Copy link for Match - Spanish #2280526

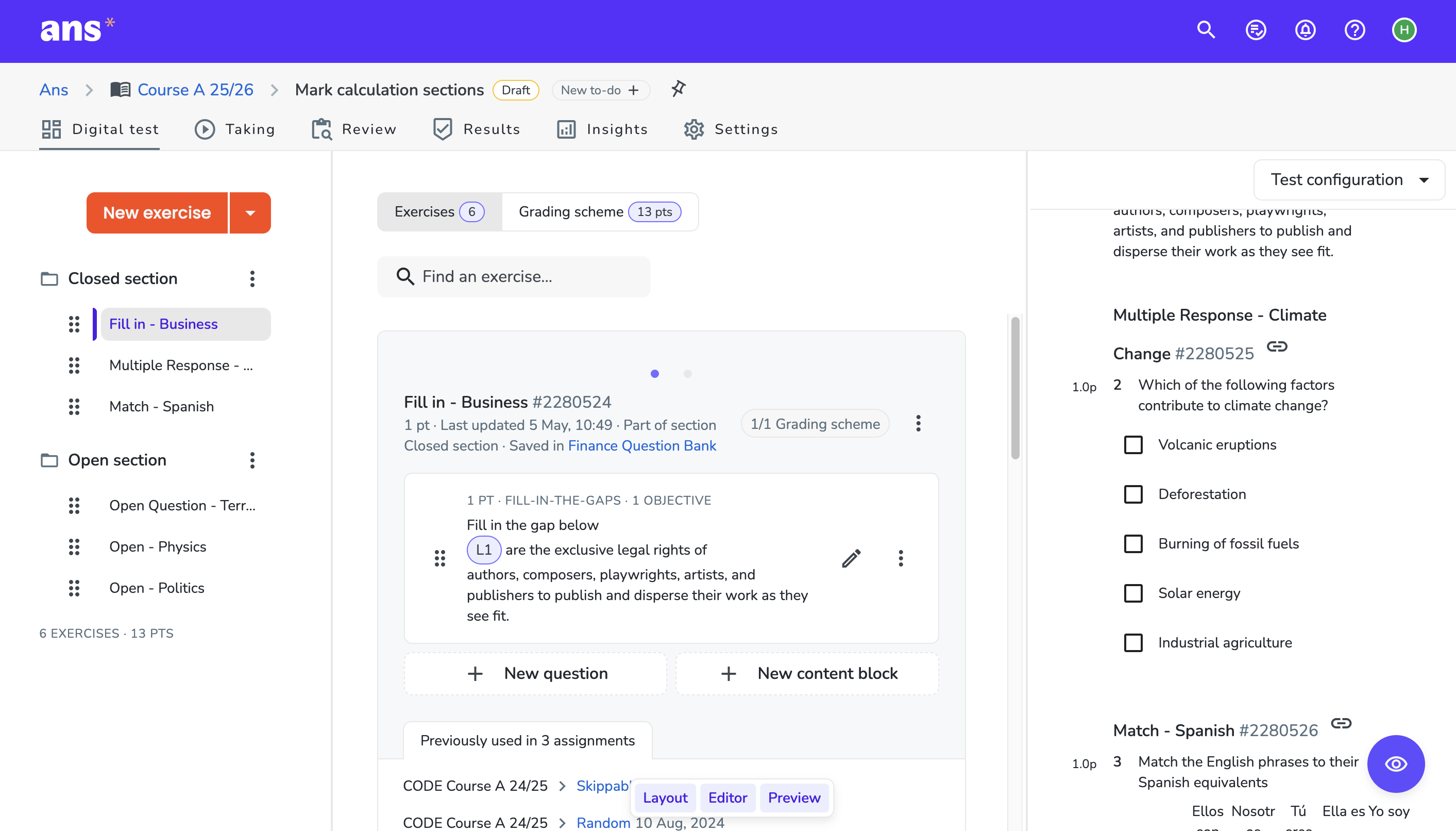coord(1342,723)
